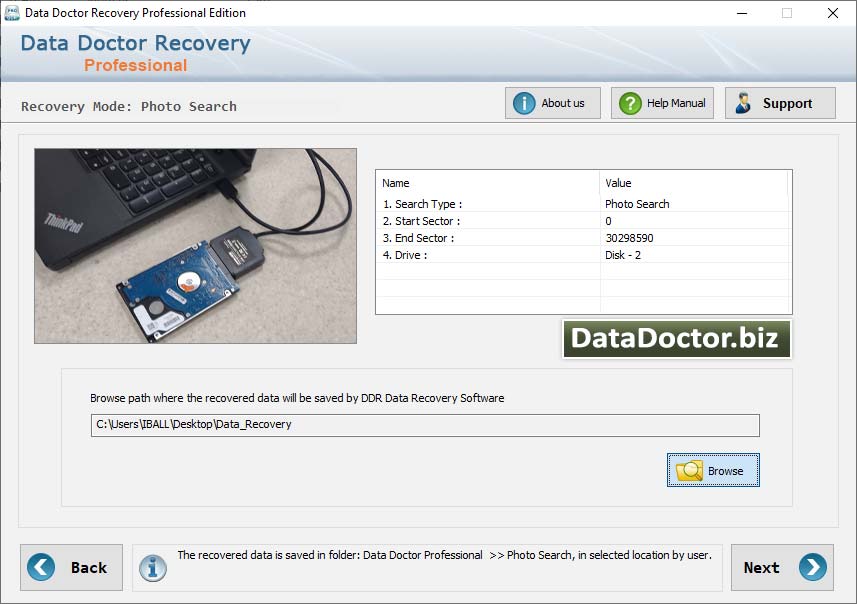This screenshot has height=604, width=857.
Task: Click Browse to choose a save folder
Action: (713, 470)
